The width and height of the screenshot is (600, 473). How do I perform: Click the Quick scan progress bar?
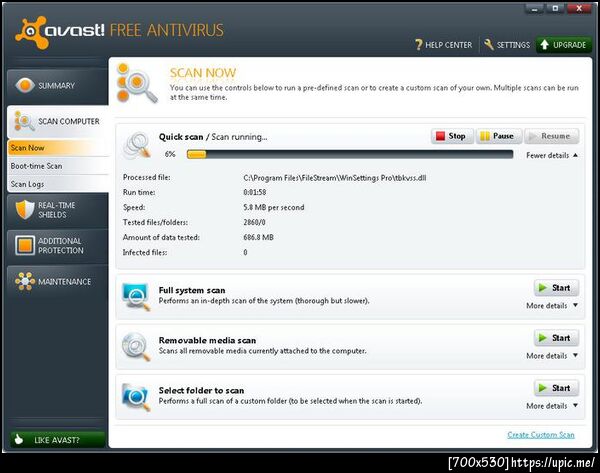(350, 154)
